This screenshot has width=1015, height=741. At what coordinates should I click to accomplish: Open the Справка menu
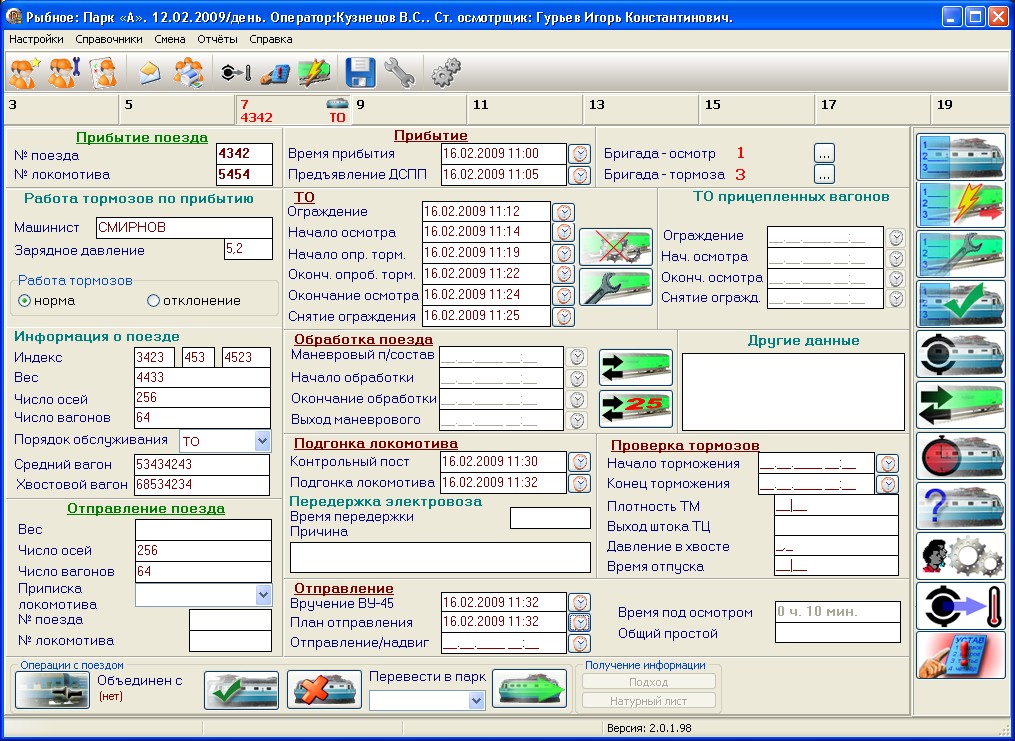click(x=271, y=39)
